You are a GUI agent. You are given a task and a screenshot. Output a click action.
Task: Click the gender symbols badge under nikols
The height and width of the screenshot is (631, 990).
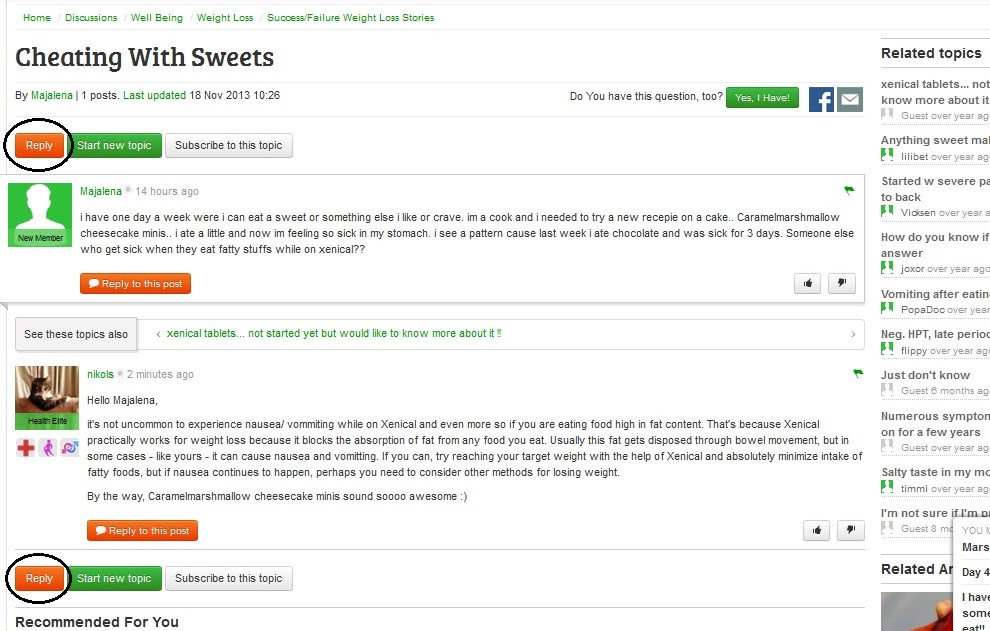pos(70,448)
